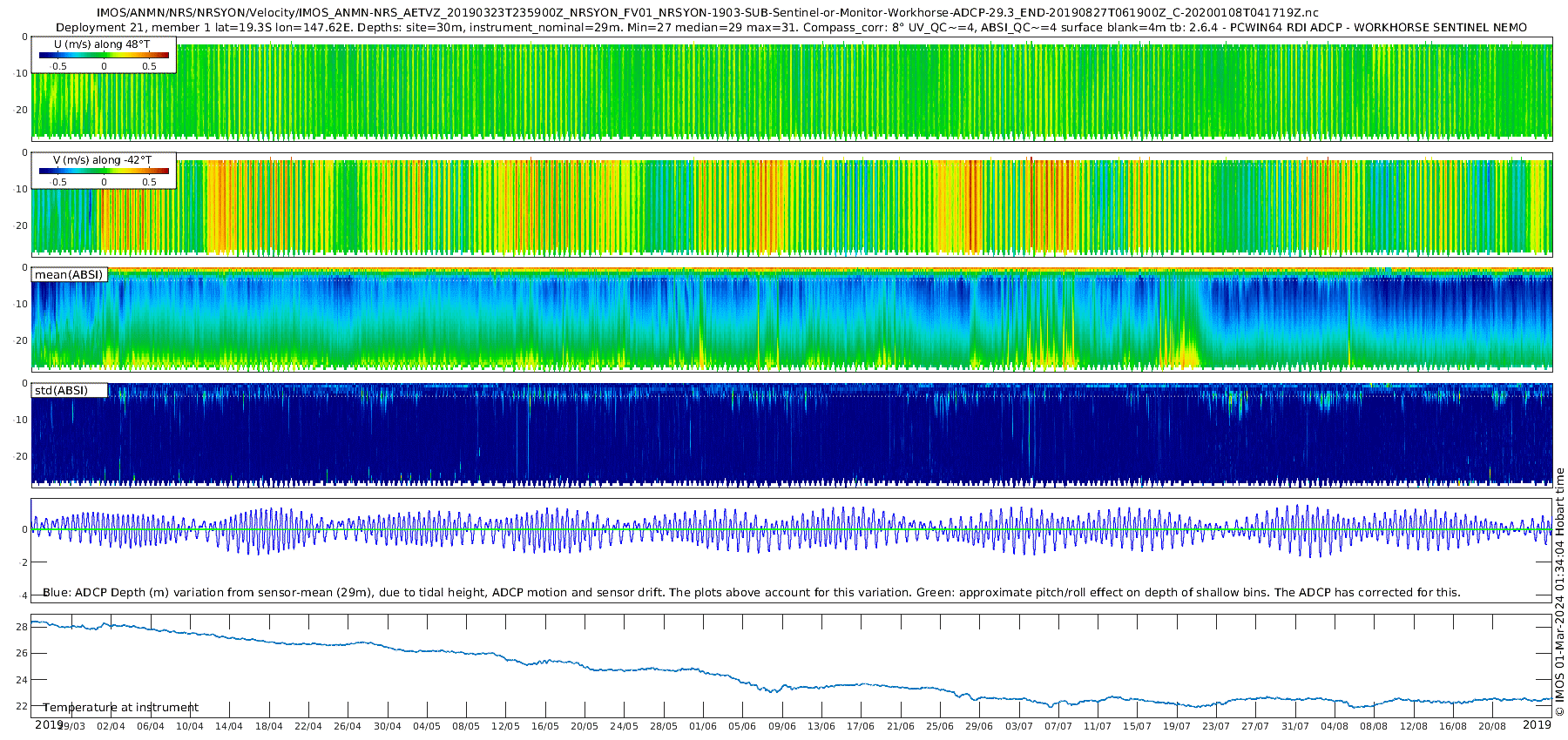1568x740 pixels.
Task: Click the "15/07" date tick label
Action: [x=1138, y=726]
